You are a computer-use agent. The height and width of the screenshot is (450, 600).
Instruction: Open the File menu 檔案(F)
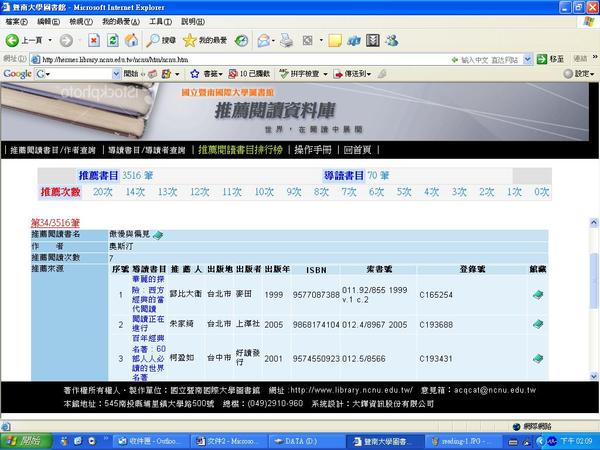(16, 22)
